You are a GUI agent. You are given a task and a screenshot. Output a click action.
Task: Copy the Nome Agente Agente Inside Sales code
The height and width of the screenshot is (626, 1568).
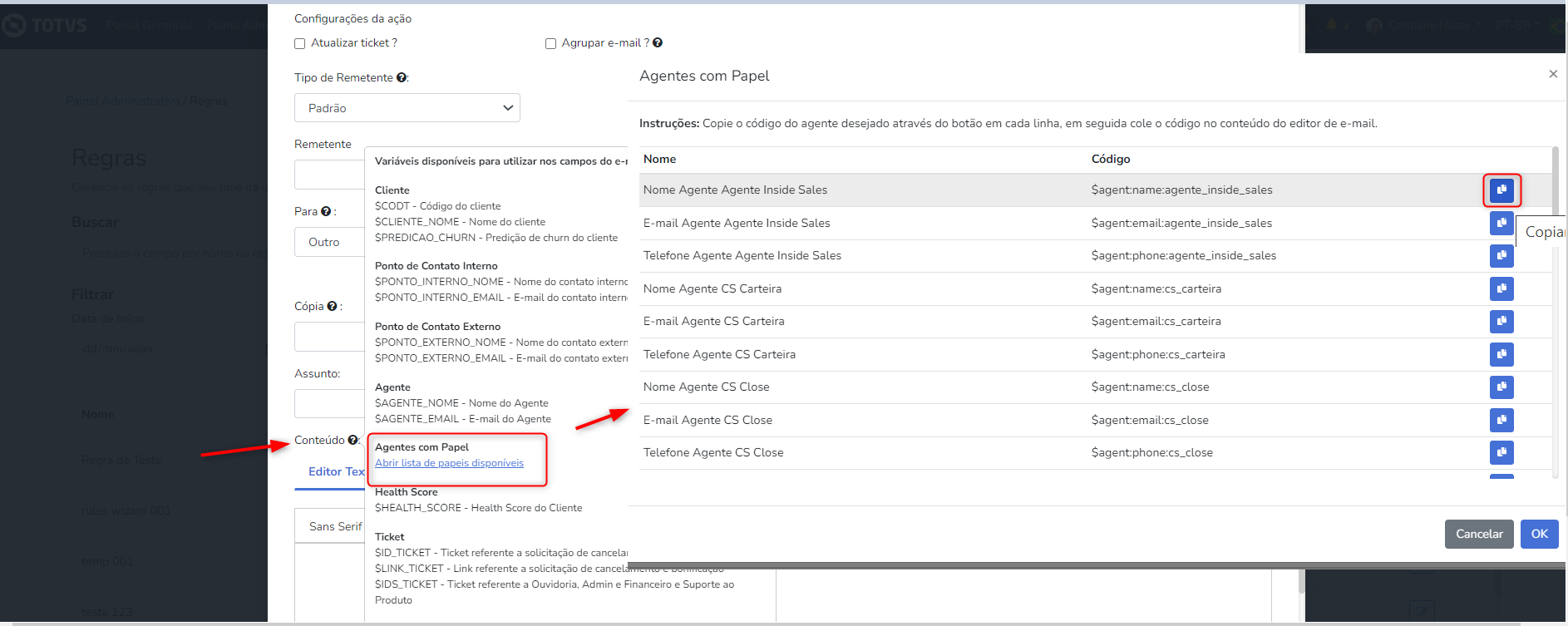tap(1501, 190)
